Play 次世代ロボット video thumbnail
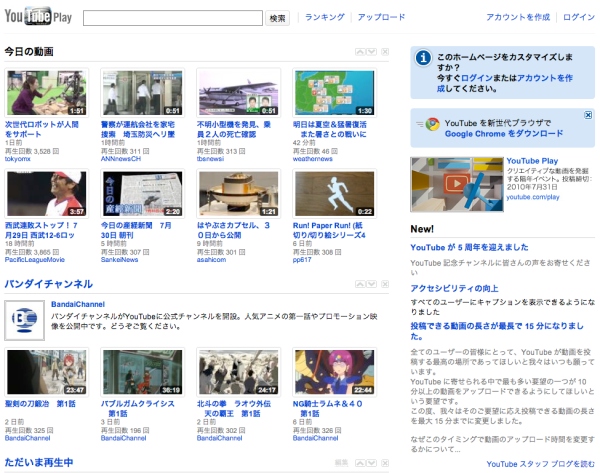The width and height of the screenshot is (600, 473). pos(47,93)
